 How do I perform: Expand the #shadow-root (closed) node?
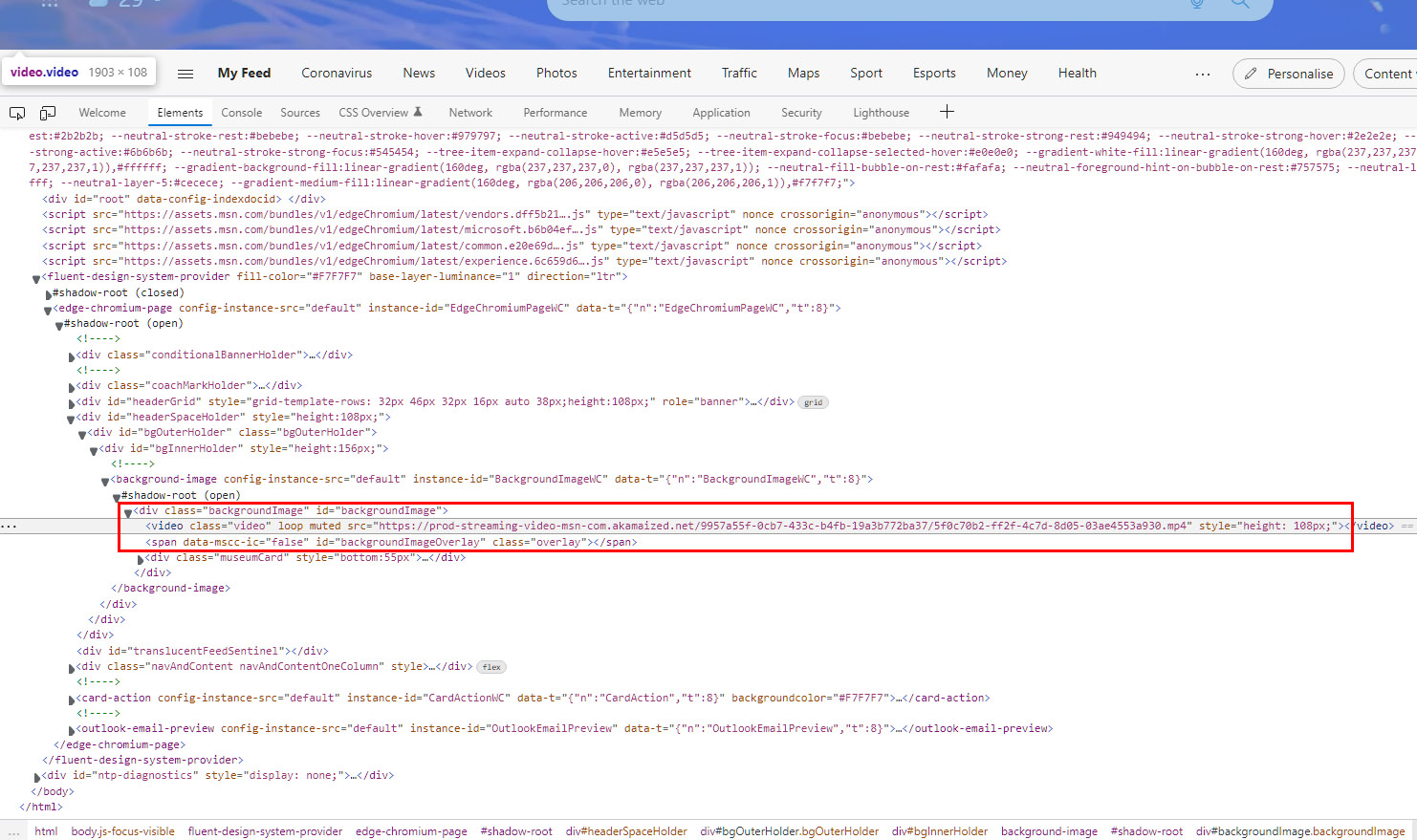pos(48,294)
